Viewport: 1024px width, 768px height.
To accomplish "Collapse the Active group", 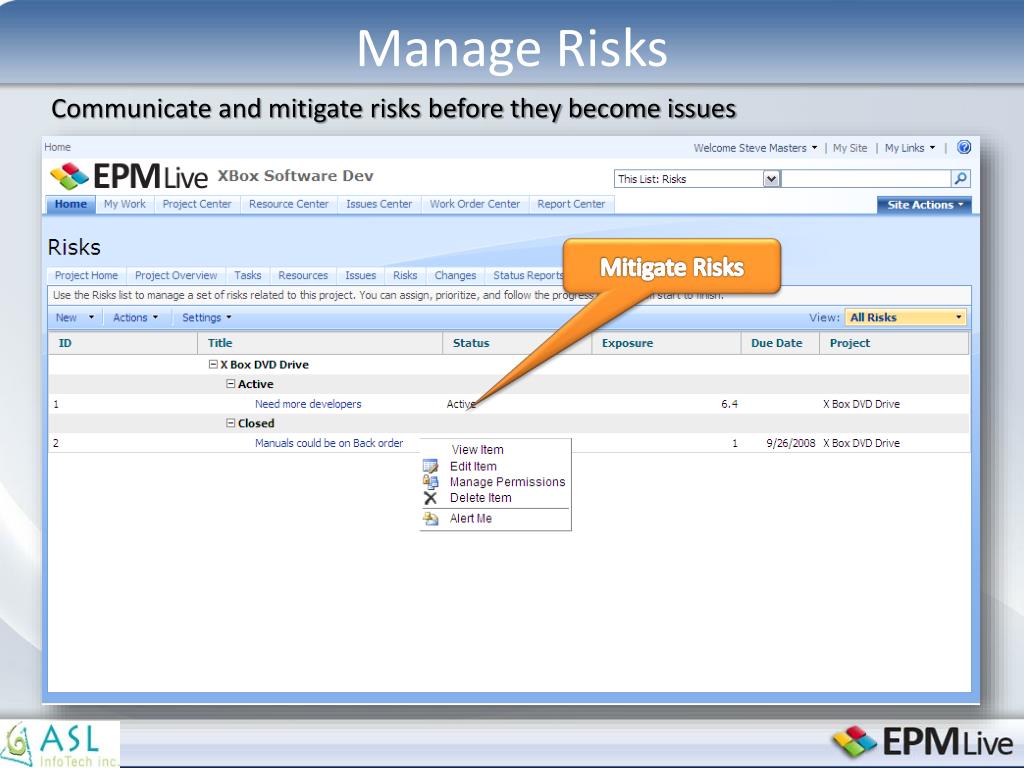I will click(231, 384).
